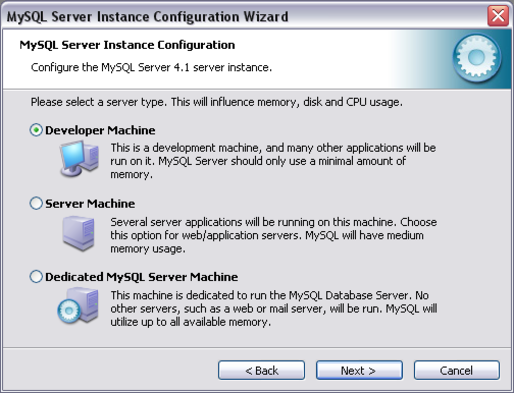Click the bold "Server Machine" label text
Viewport: 514px width, 393px height.
[x=90, y=203]
